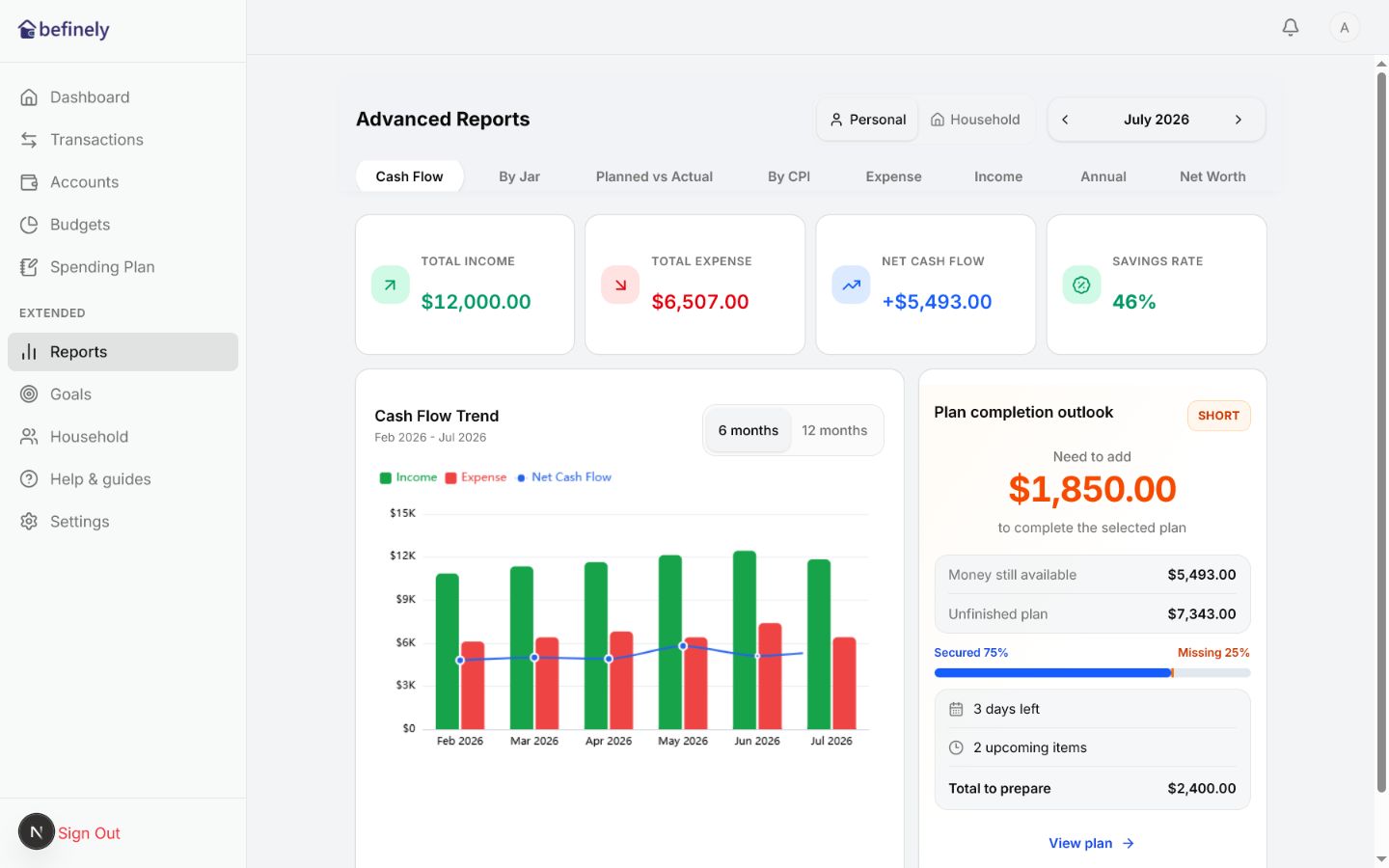The height and width of the screenshot is (868, 1389).
Task: Go to previous month chevron
Action: 1065,120
